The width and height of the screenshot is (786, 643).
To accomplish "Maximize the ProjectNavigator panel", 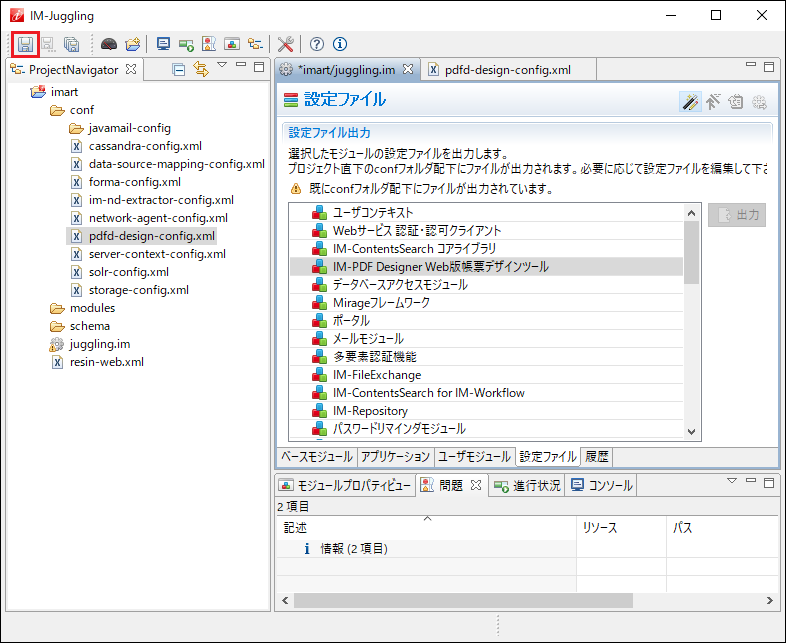I will 259,67.
